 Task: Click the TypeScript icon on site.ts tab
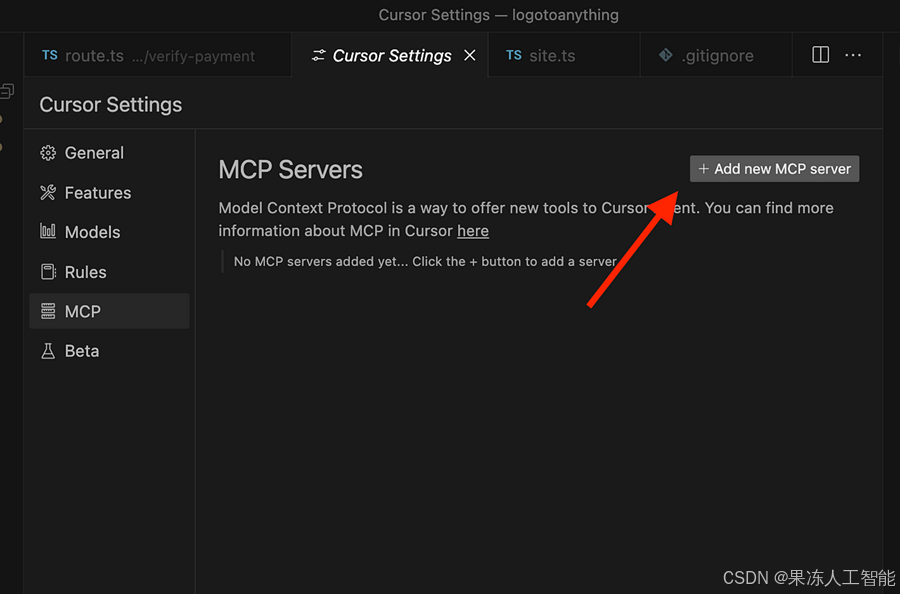click(514, 55)
